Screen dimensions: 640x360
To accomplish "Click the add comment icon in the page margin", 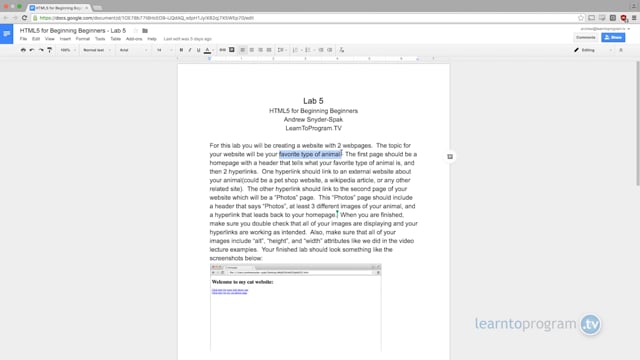I will point(450,157).
